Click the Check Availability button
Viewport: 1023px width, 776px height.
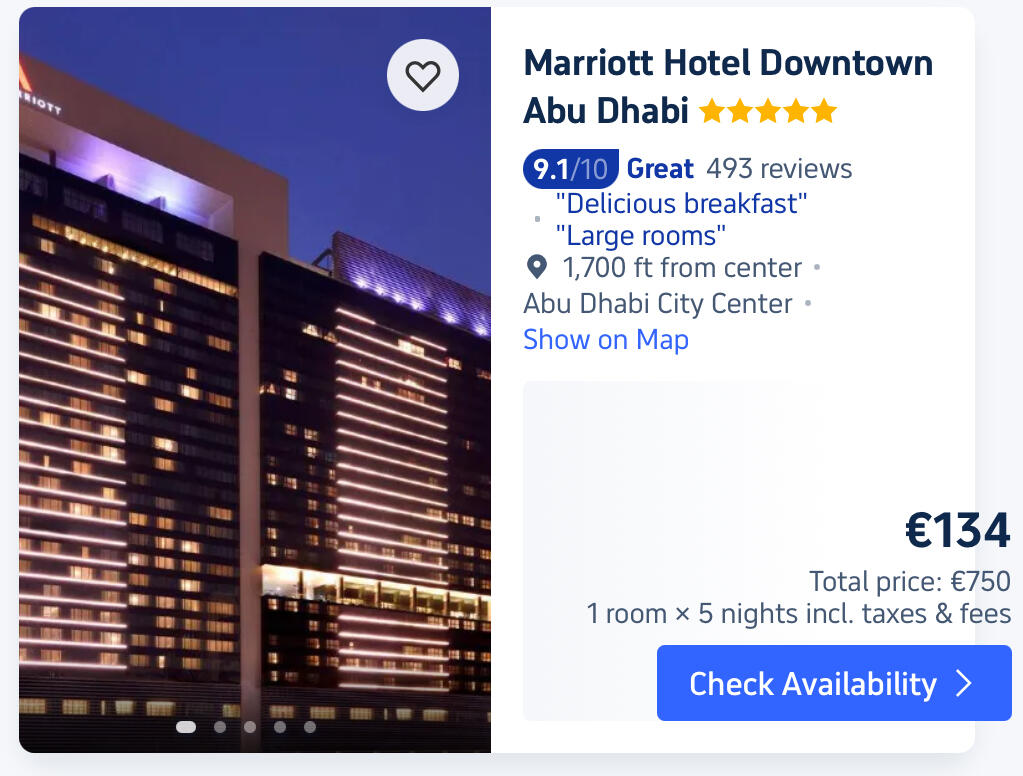pos(834,683)
